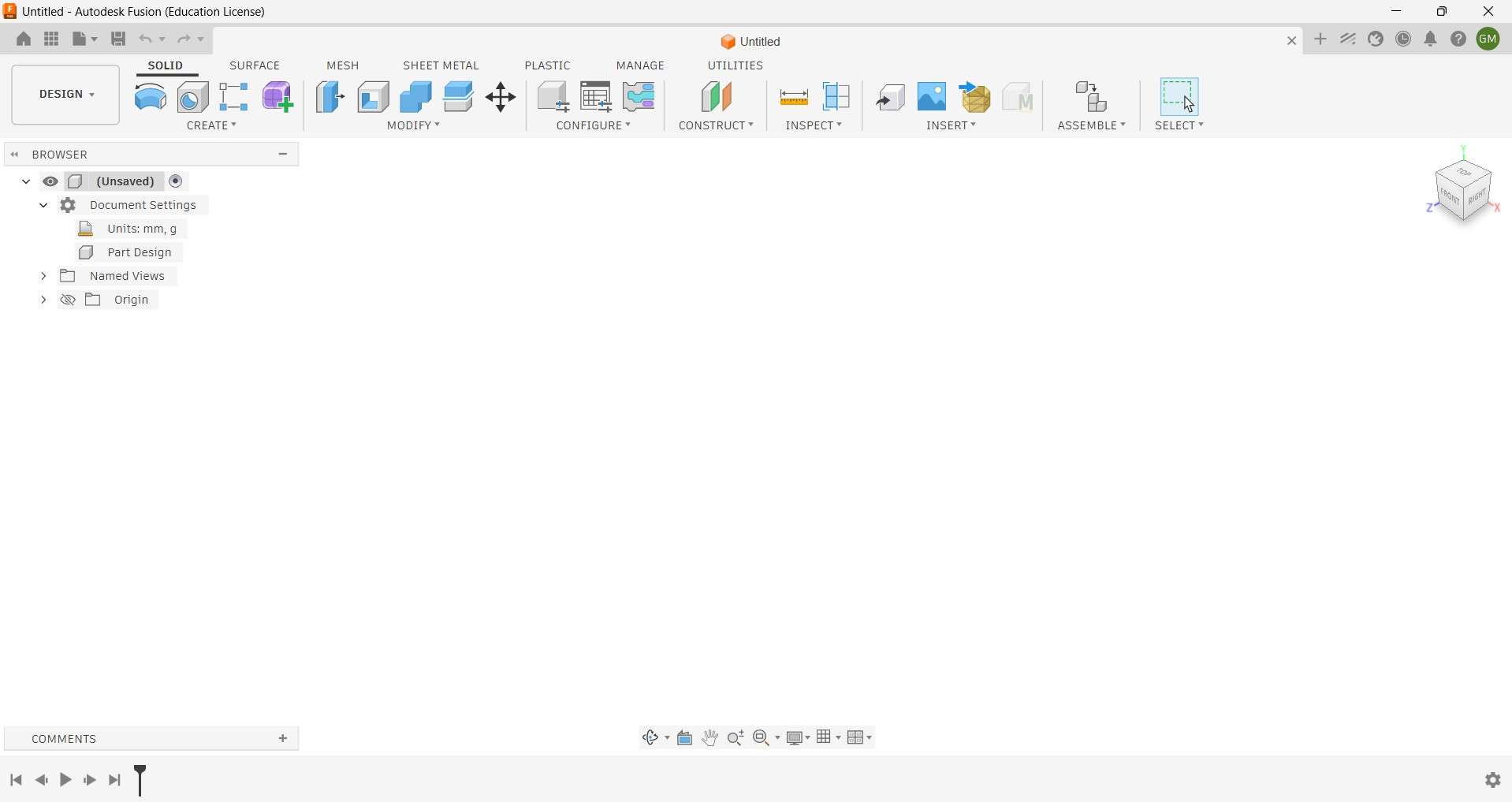Switch to the Surface tab
Screen dimensions: 1512x802
(x=255, y=65)
